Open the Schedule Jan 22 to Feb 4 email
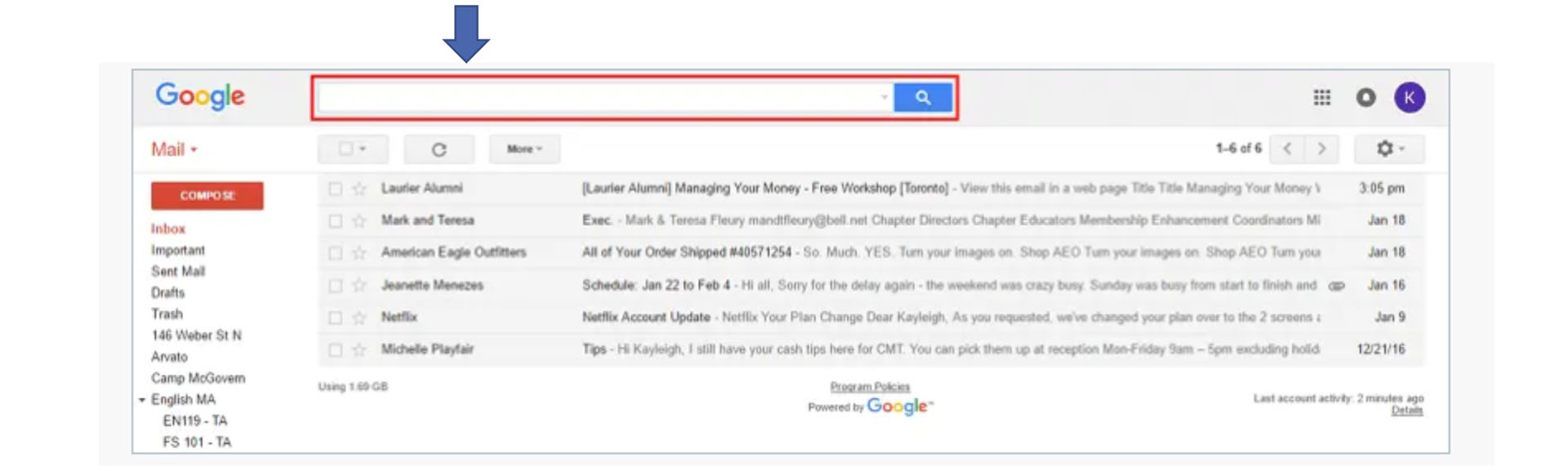 [871, 285]
